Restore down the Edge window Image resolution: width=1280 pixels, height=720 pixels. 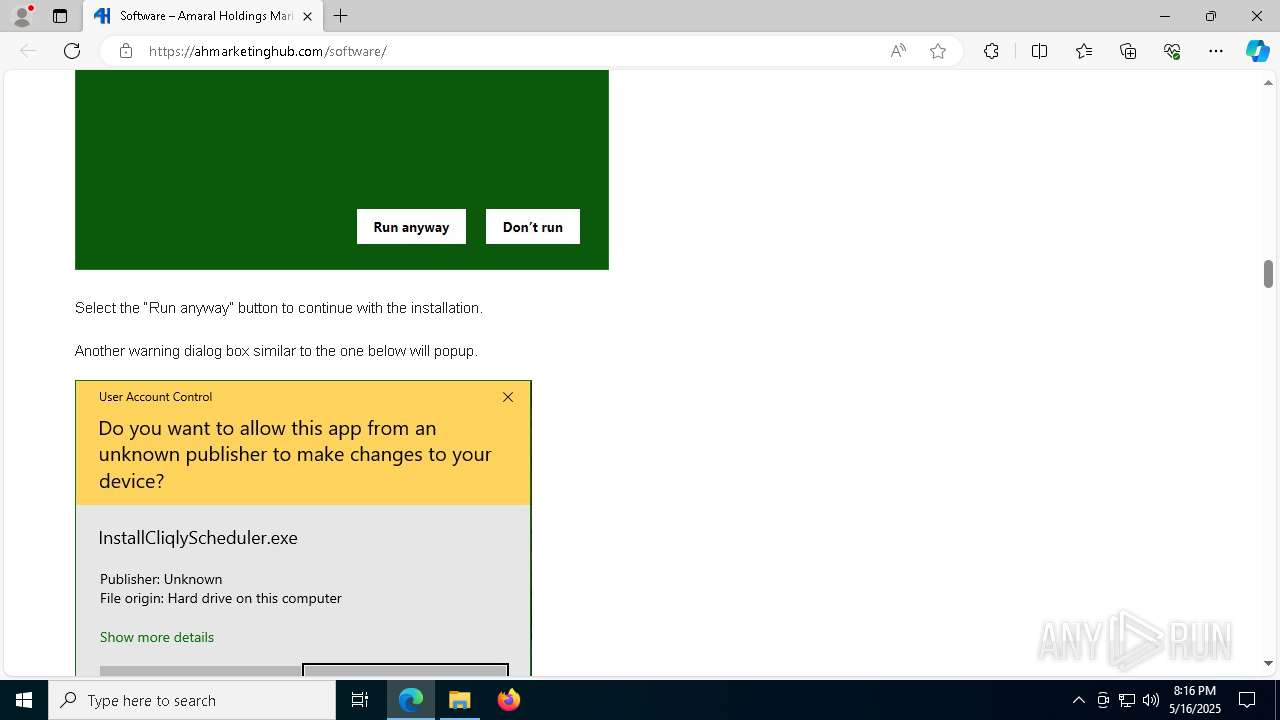click(x=1210, y=16)
